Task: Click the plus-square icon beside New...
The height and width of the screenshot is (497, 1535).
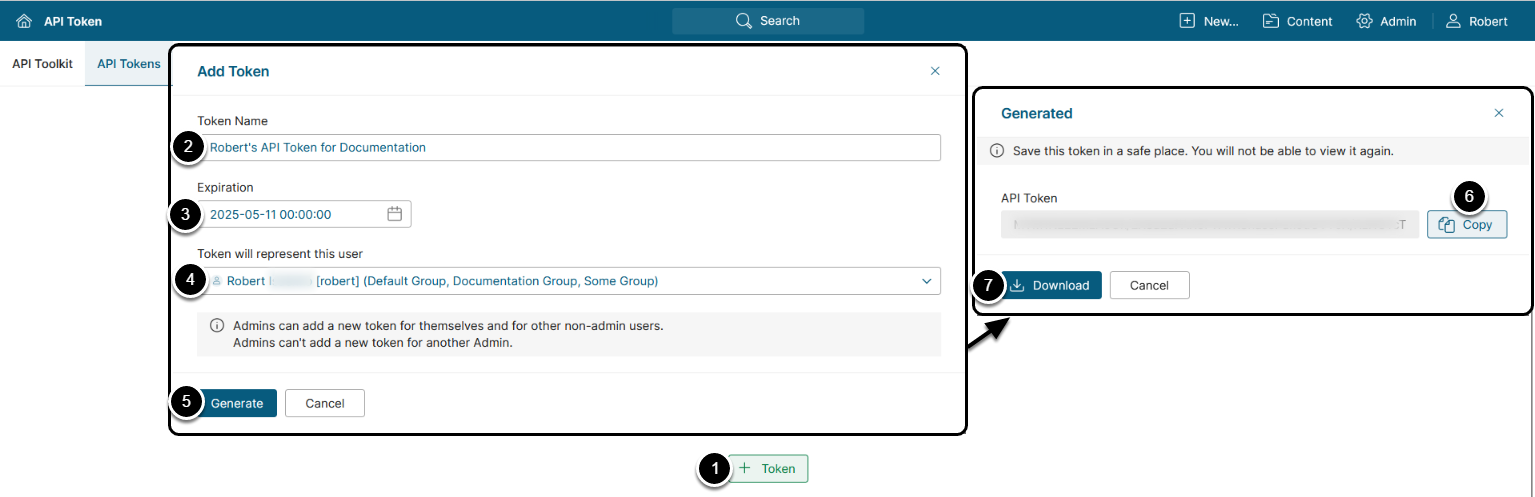Action: (x=1187, y=21)
